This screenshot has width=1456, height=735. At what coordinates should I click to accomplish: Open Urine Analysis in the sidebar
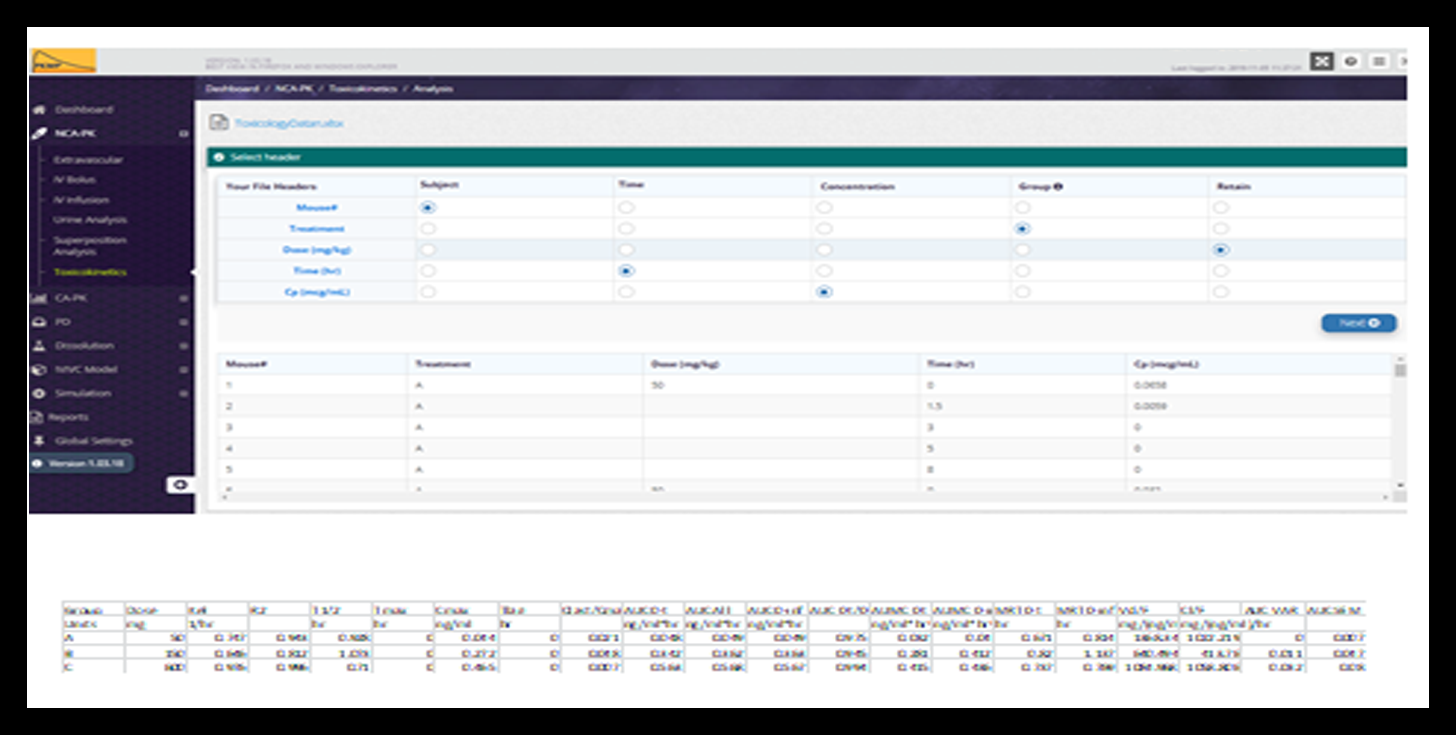click(90, 220)
